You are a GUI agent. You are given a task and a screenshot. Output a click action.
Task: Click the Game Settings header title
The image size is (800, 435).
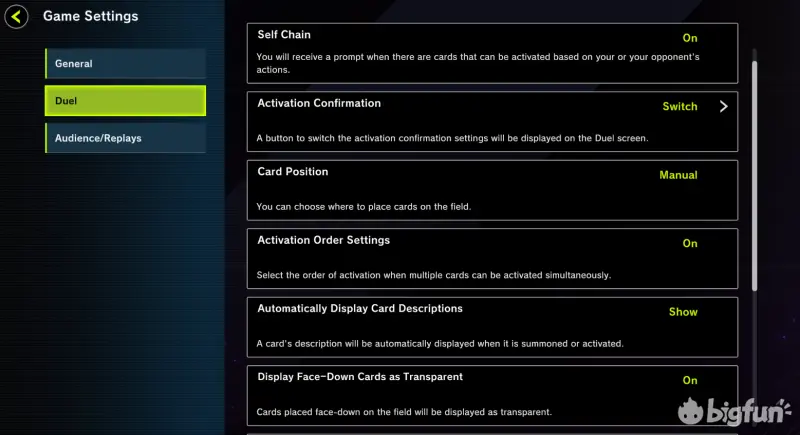click(90, 16)
